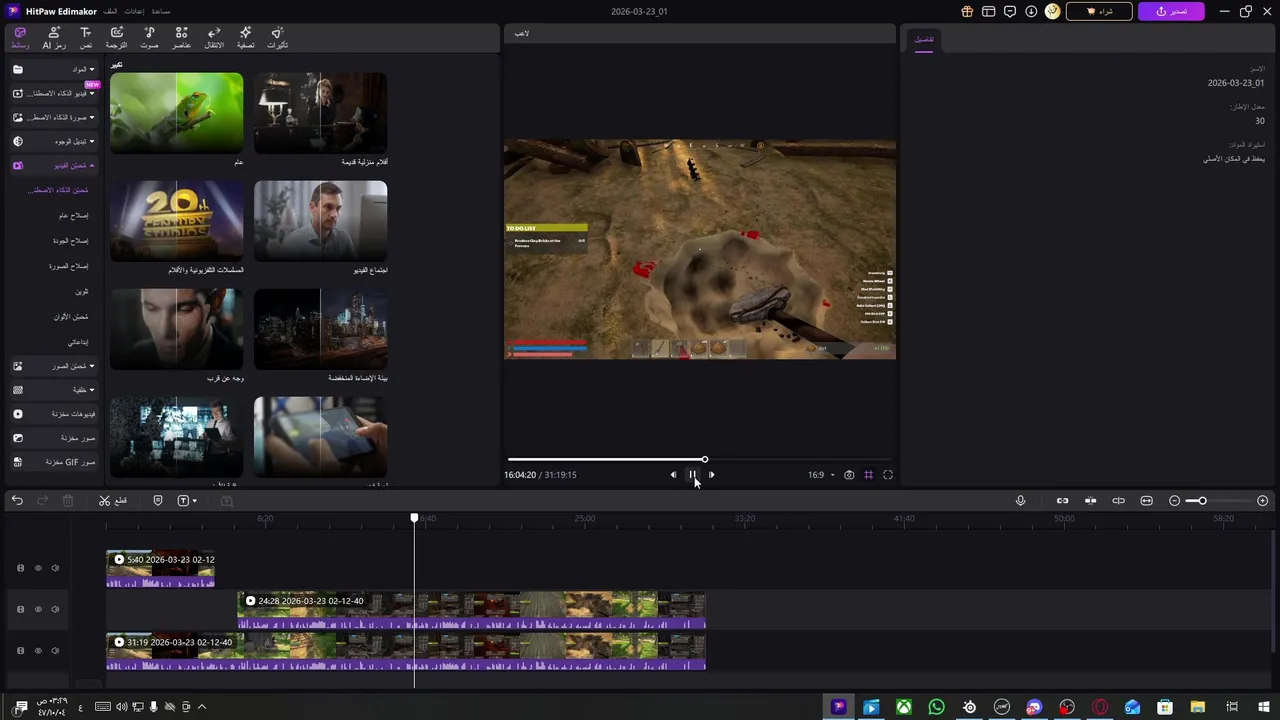Zoom in the timeline with plus button
This screenshot has height=720, width=1280.
1262,500
